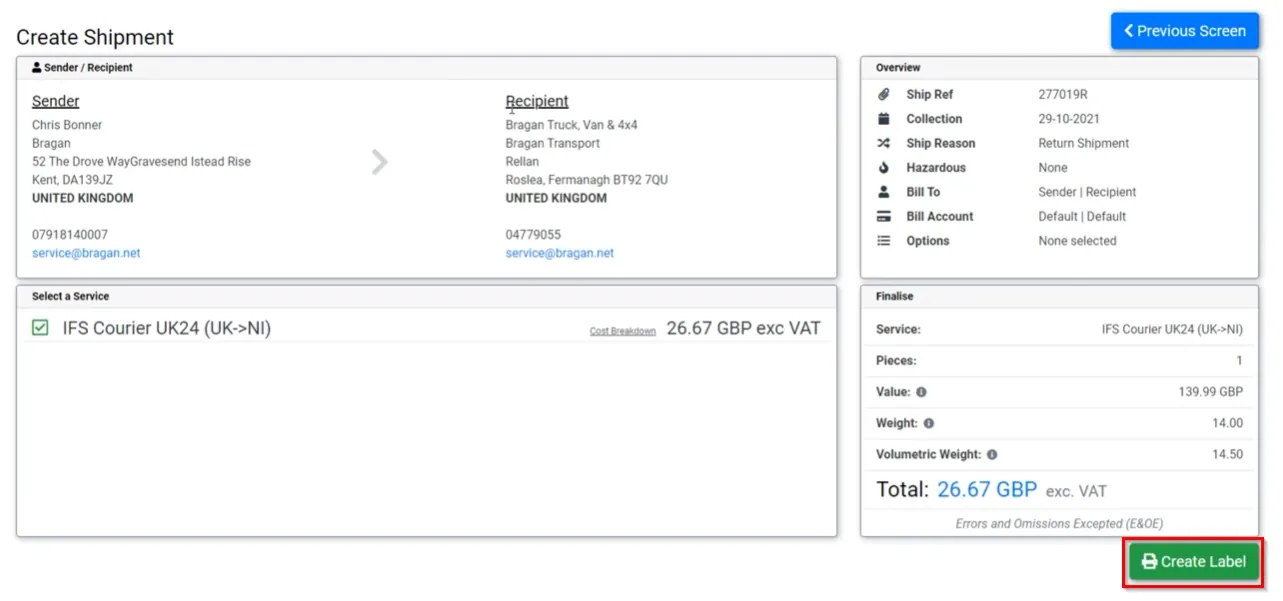Click the Errors and Omissions Excepted note
Image resolution: width=1283 pixels, height=601 pixels.
point(1060,524)
